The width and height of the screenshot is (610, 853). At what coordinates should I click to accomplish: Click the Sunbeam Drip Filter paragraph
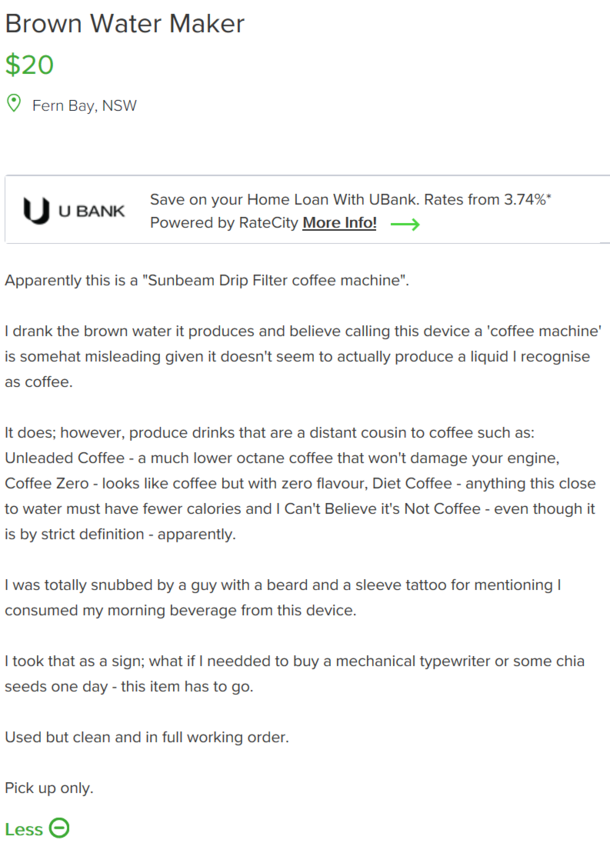207,280
